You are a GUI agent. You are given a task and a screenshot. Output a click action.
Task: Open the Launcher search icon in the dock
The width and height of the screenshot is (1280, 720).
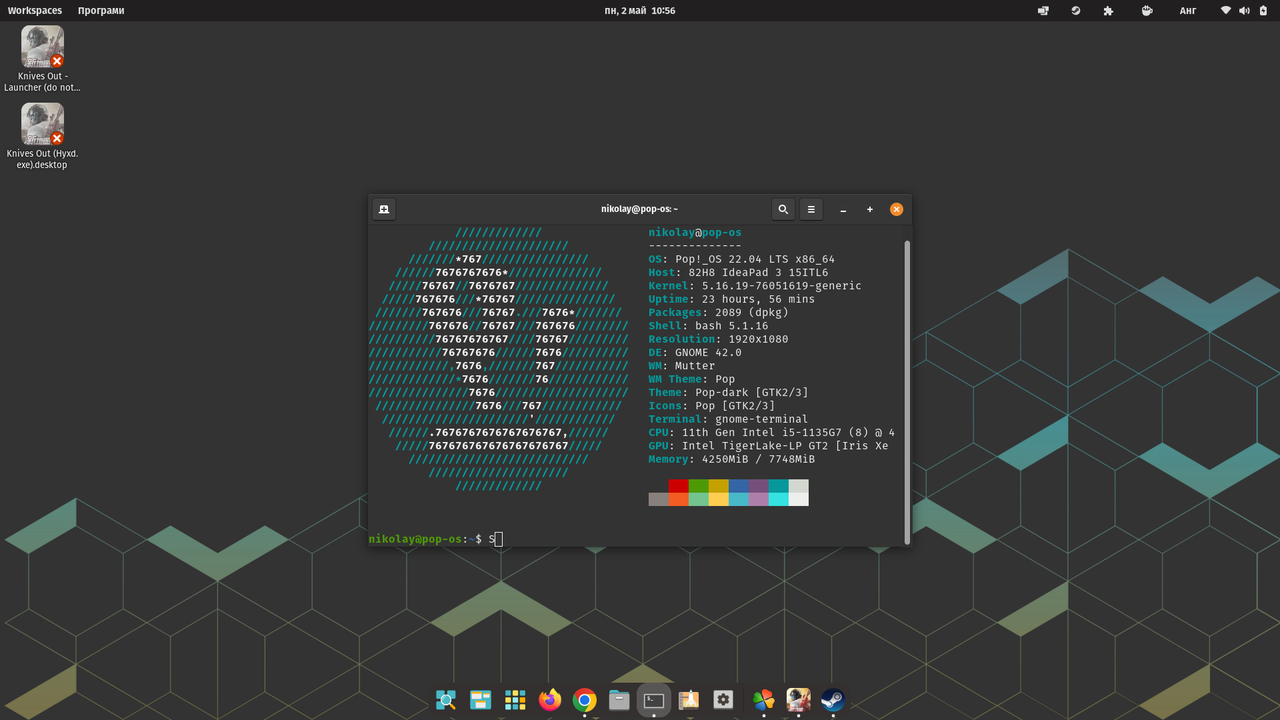(x=446, y=700)
